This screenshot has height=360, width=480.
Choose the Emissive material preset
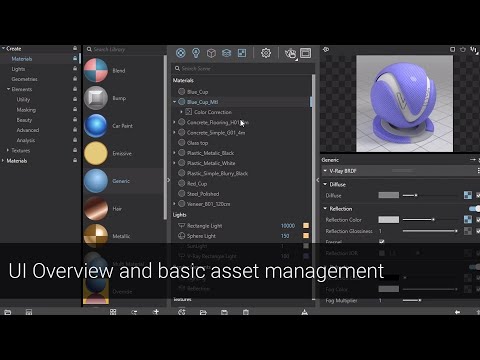click(x=122, y=153)
